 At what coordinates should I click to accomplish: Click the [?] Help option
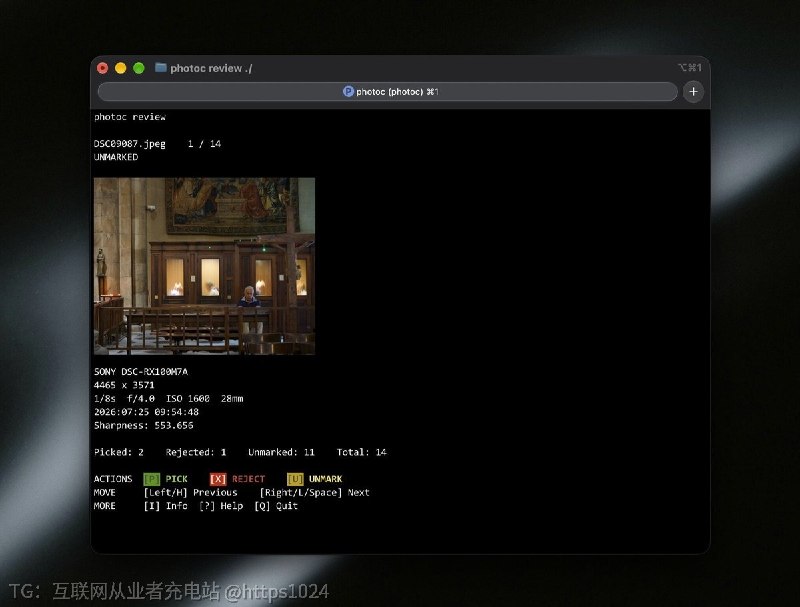221,506
